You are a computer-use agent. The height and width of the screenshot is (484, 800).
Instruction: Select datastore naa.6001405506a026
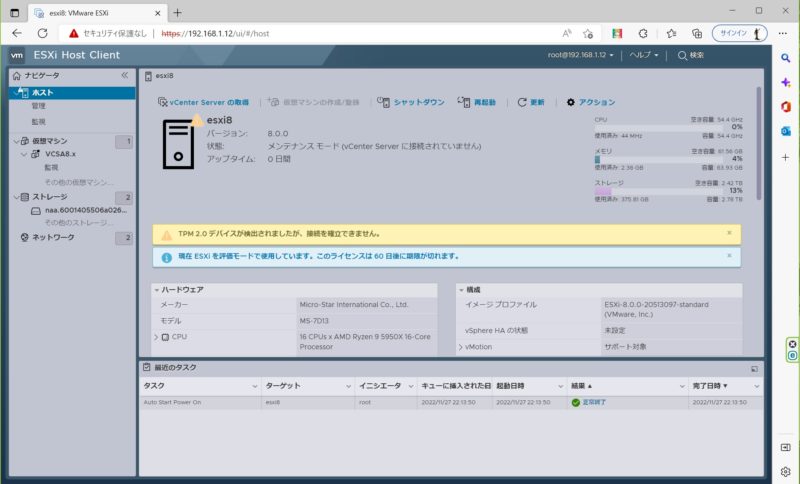pos(86,210)
